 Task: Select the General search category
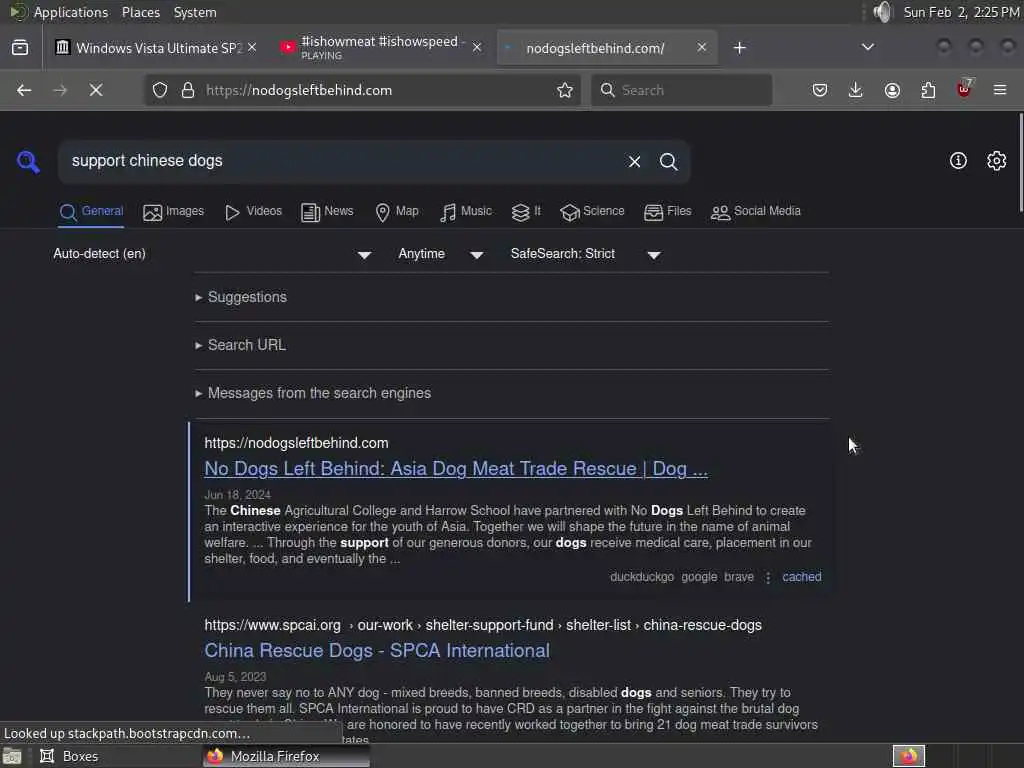[91, 212]
